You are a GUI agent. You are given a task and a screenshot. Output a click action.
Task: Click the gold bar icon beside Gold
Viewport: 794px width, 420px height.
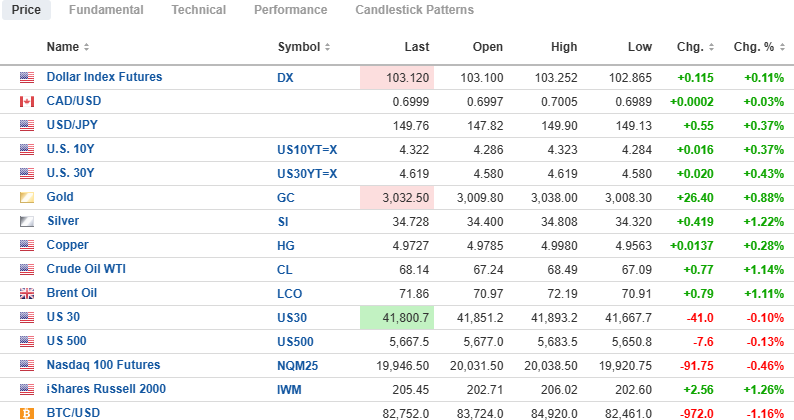tap(27, 198)
